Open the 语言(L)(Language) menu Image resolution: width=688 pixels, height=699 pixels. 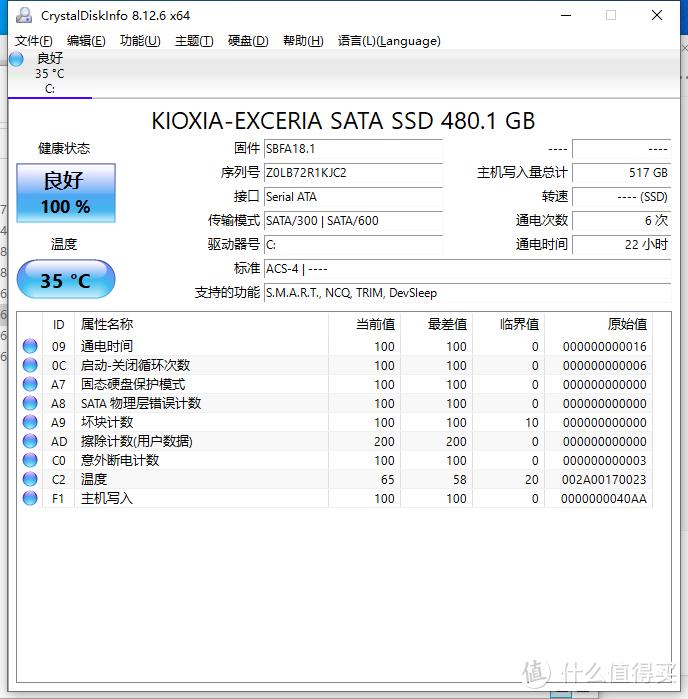coord(389,41)
